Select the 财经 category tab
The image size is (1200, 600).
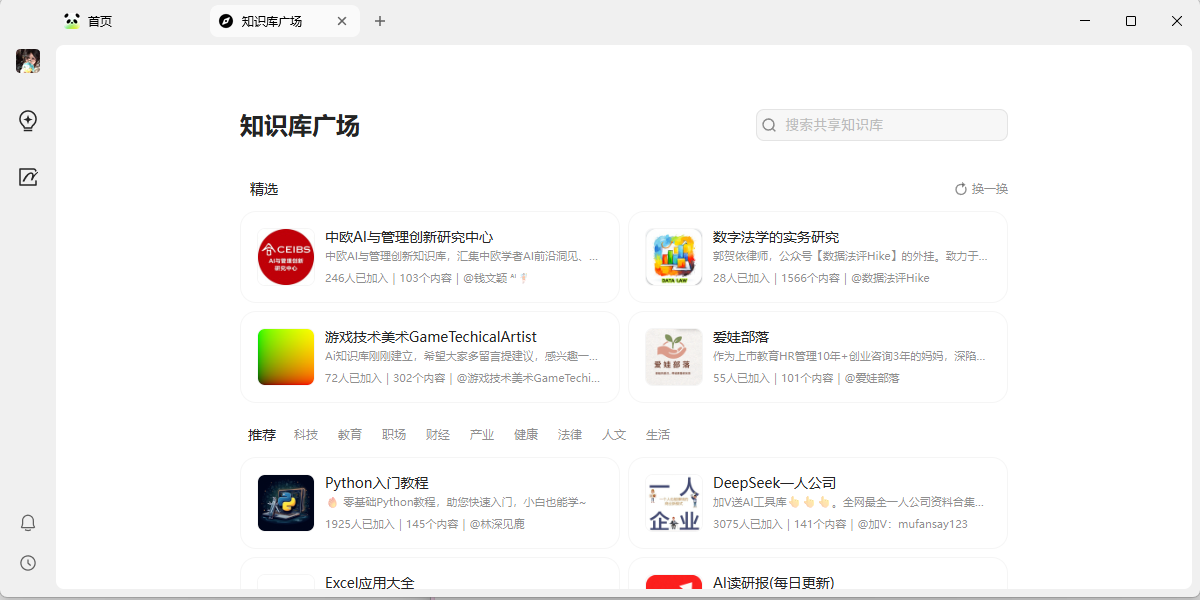438,435
